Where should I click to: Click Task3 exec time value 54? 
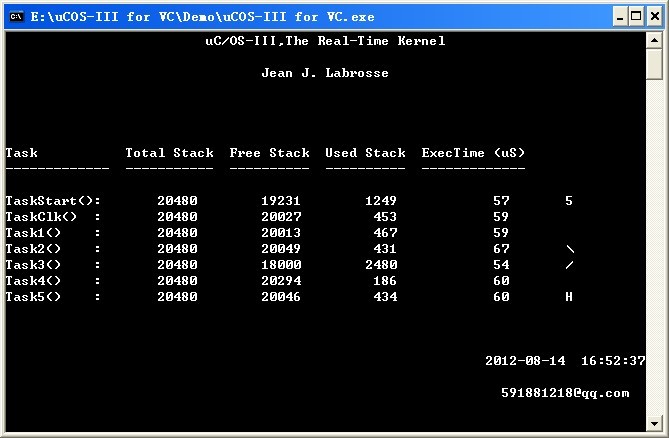pyautogui.click(x=501, y=264)
